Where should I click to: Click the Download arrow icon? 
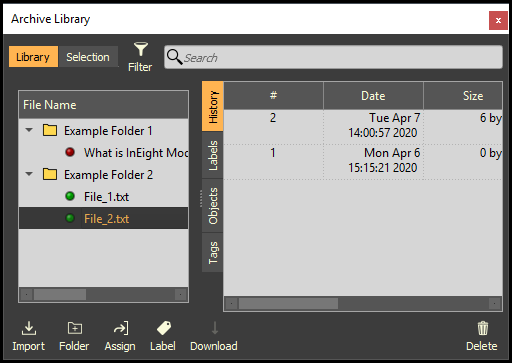coord(215,328)
